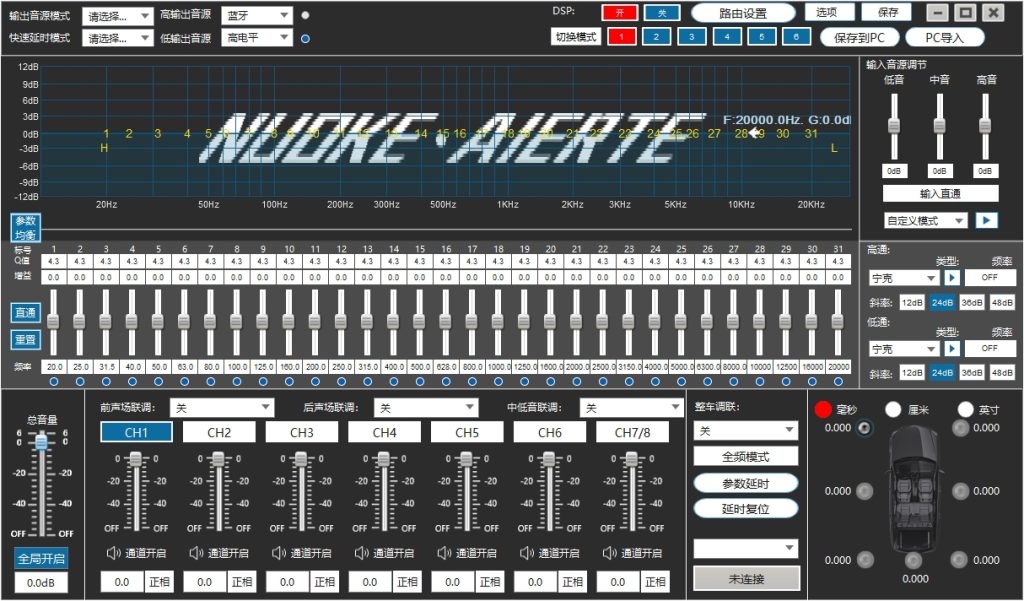1024x601 pixels.
Task: Click the CH4 channel speaker icon
Action: [x=362, y=553]
